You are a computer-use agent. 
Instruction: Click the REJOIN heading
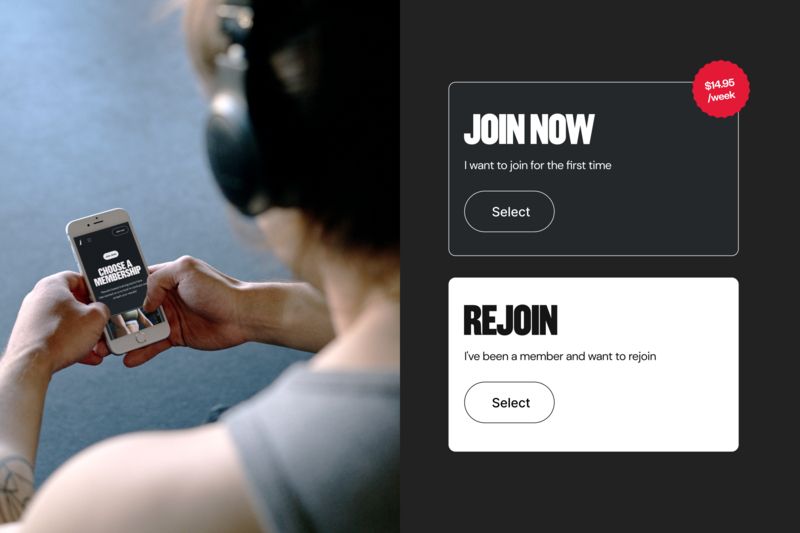point(510,320)
